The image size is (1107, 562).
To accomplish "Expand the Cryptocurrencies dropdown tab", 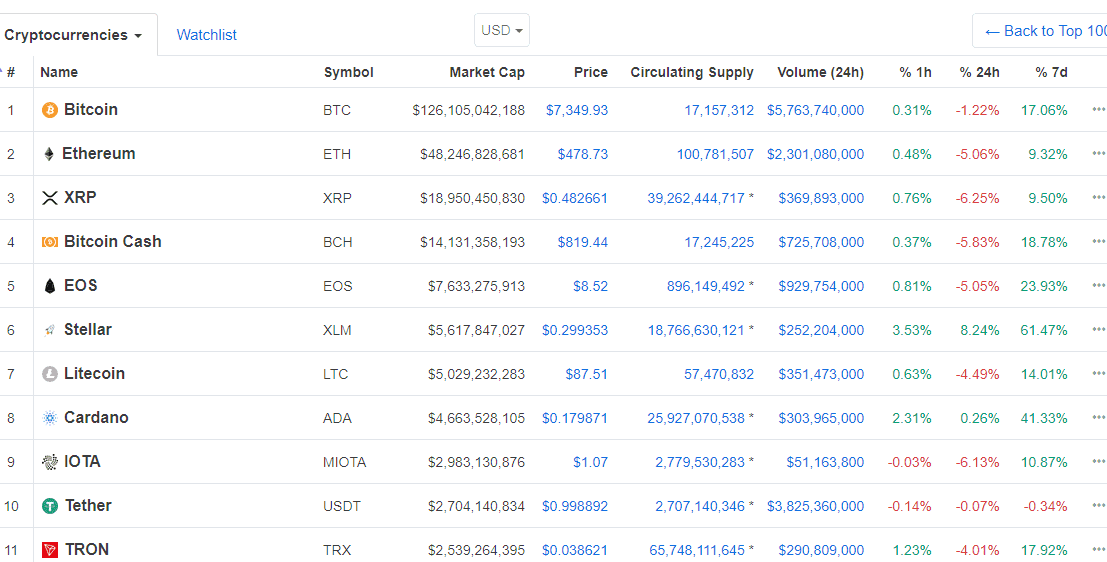I will click(x=73, y=35).
